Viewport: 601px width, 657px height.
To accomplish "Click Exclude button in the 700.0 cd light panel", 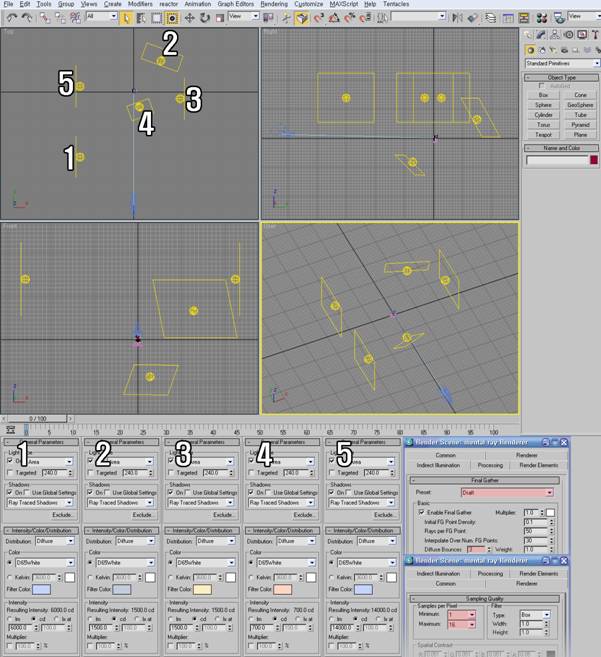I will (x=303, y=515).
